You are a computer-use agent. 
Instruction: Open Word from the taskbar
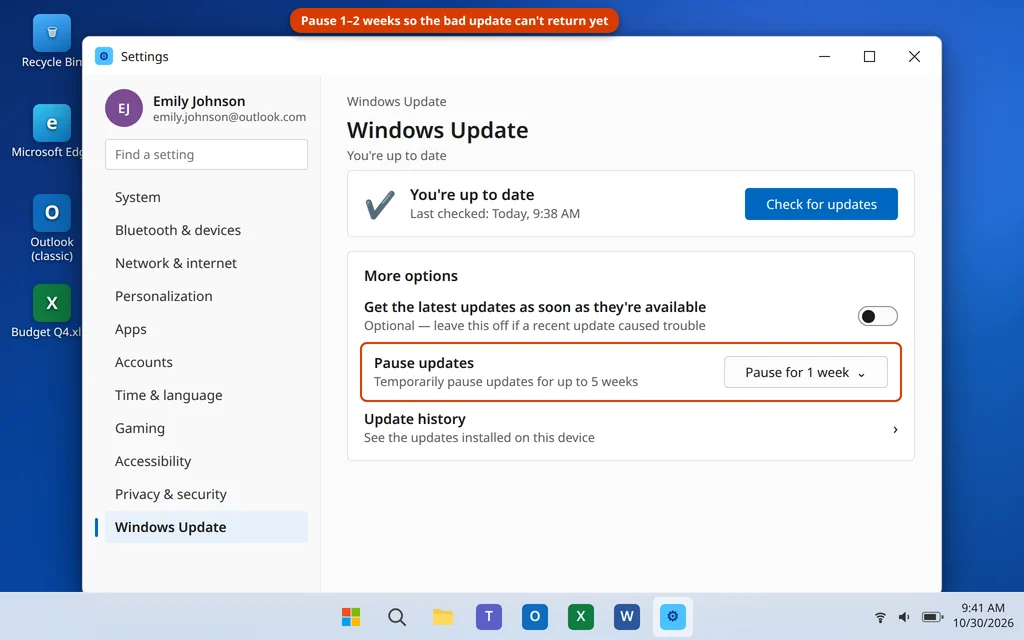[x=627, y=616]
